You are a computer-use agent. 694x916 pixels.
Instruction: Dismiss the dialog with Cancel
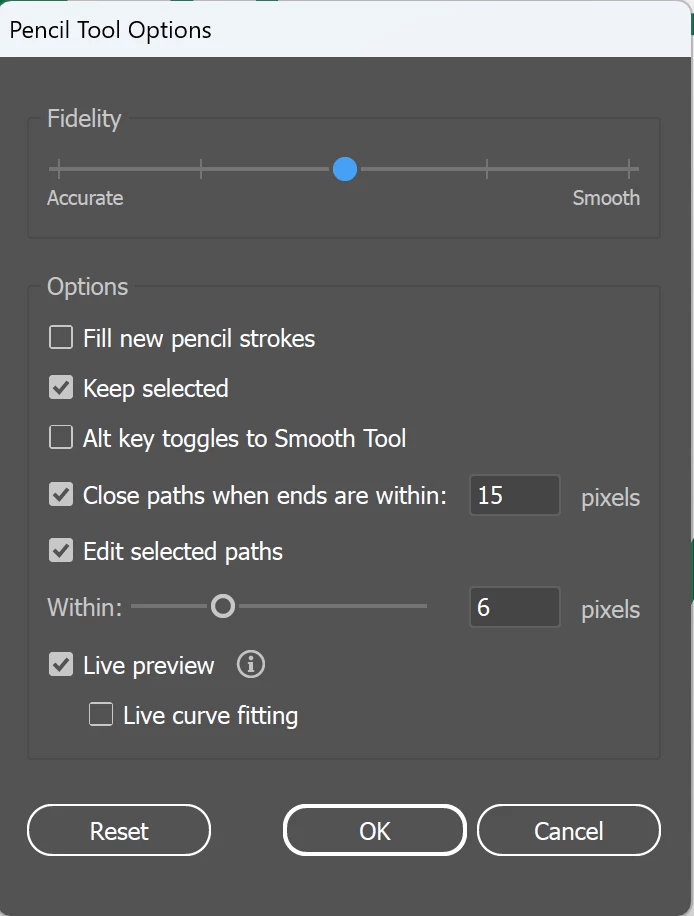click(x=568, y=831)
